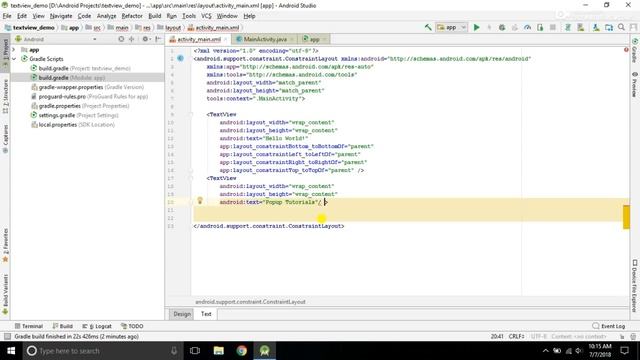The width and height of the screenshot is (640, 360).
Task: Select build.gradle (Project: textview_demo) file
Action: point(81,68)
